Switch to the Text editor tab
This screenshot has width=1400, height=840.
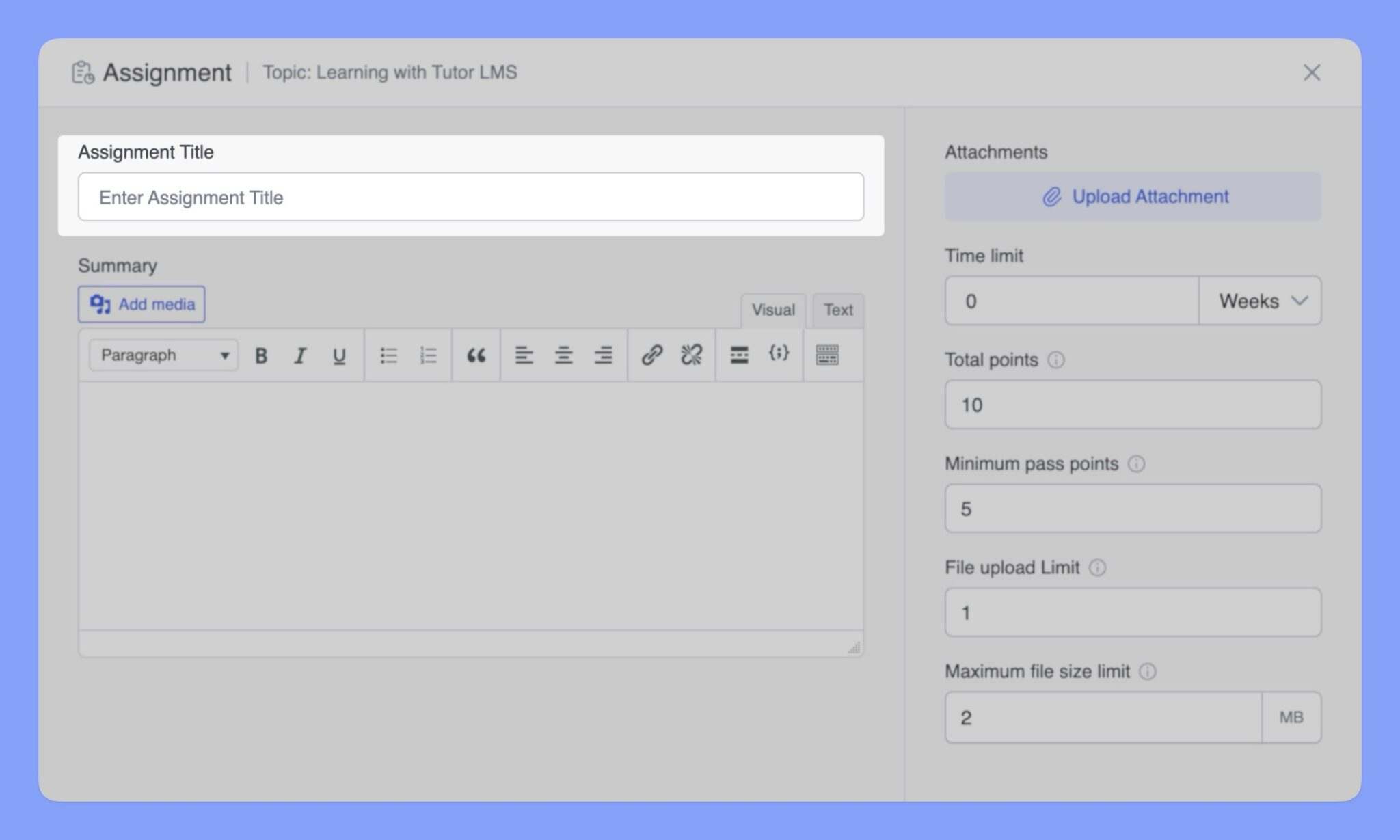coord(838,310)
